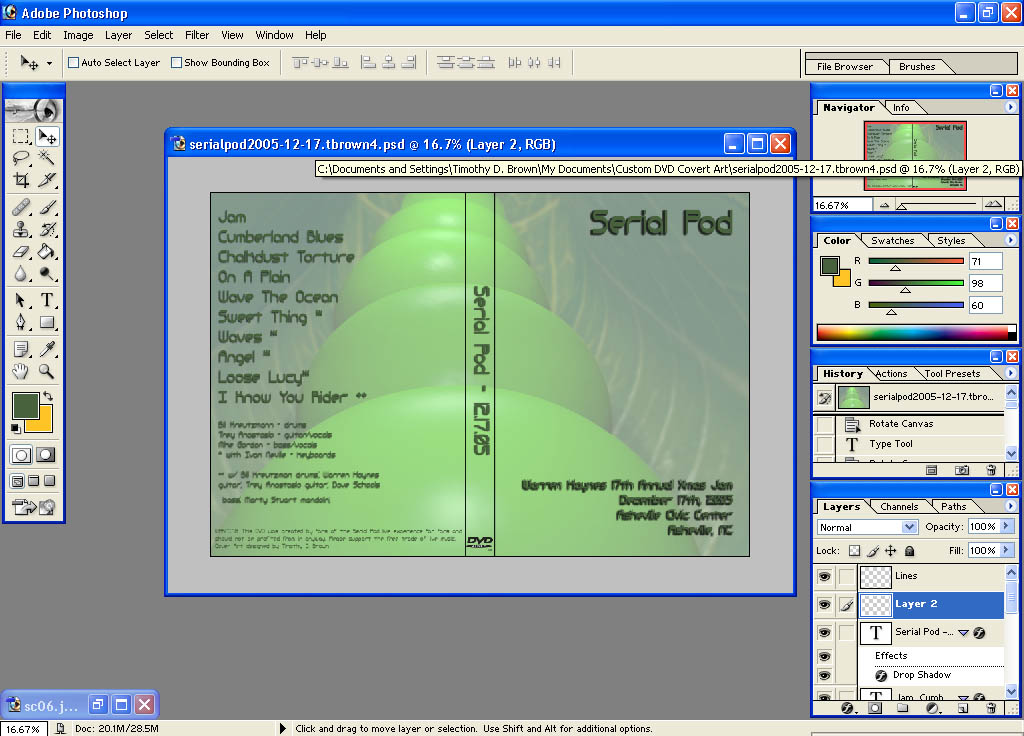Select the Zoom magnifier tool

click(x=47, y=371)
